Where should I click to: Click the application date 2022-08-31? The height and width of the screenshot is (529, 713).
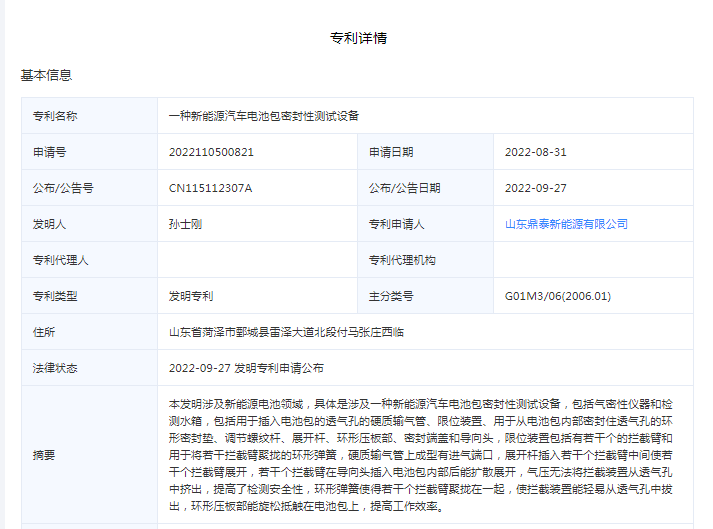click(535, 152)
